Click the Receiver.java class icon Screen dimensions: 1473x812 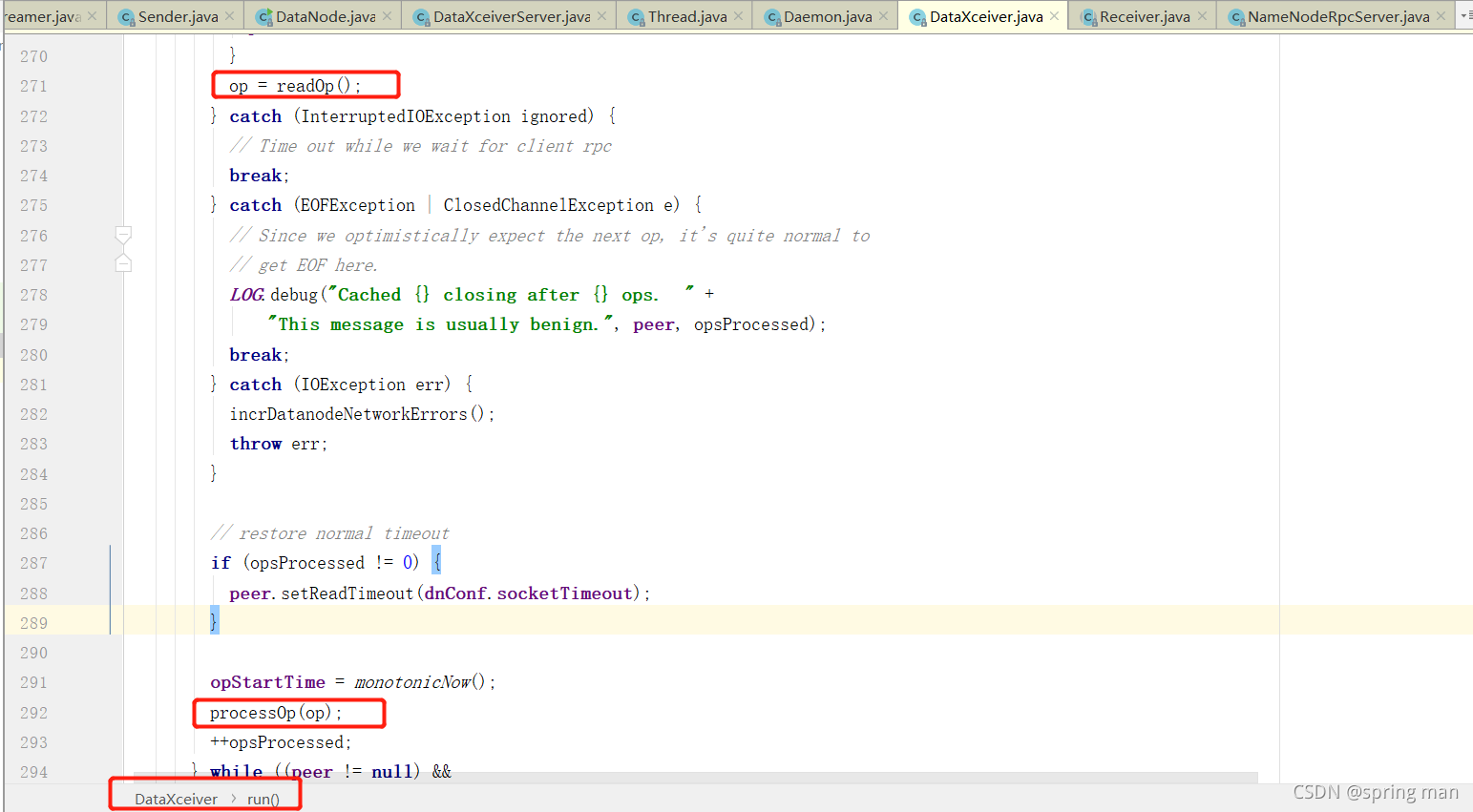coord(1088,17)
